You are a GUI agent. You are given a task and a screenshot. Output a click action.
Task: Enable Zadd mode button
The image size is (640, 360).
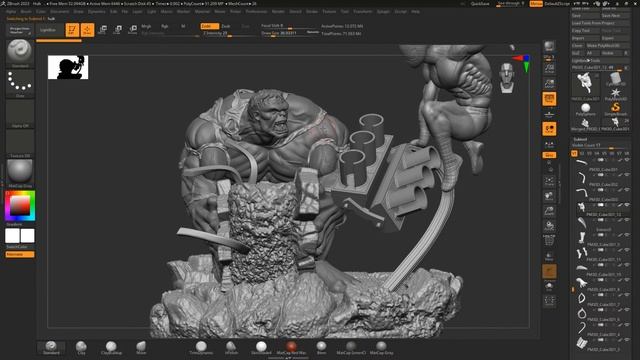point(209,26)
